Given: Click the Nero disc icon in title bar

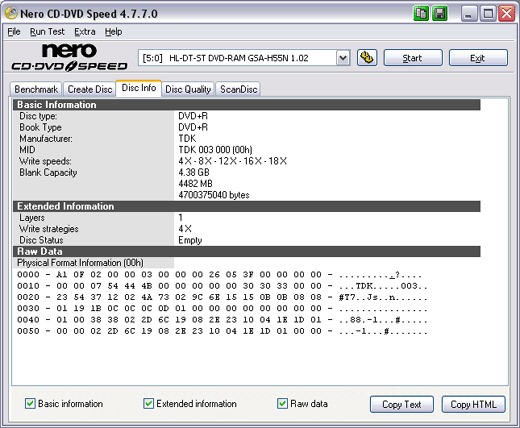Looking at the screenshot, I should coord(11,13).
